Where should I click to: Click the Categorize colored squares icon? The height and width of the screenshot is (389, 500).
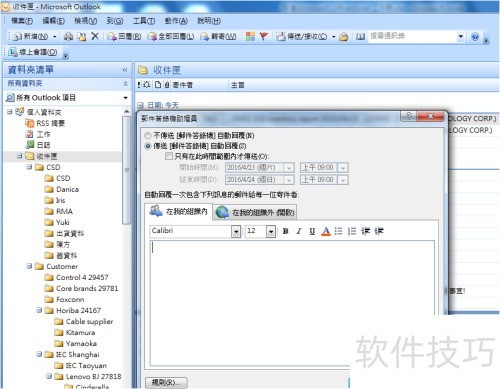tap(250, 36)
